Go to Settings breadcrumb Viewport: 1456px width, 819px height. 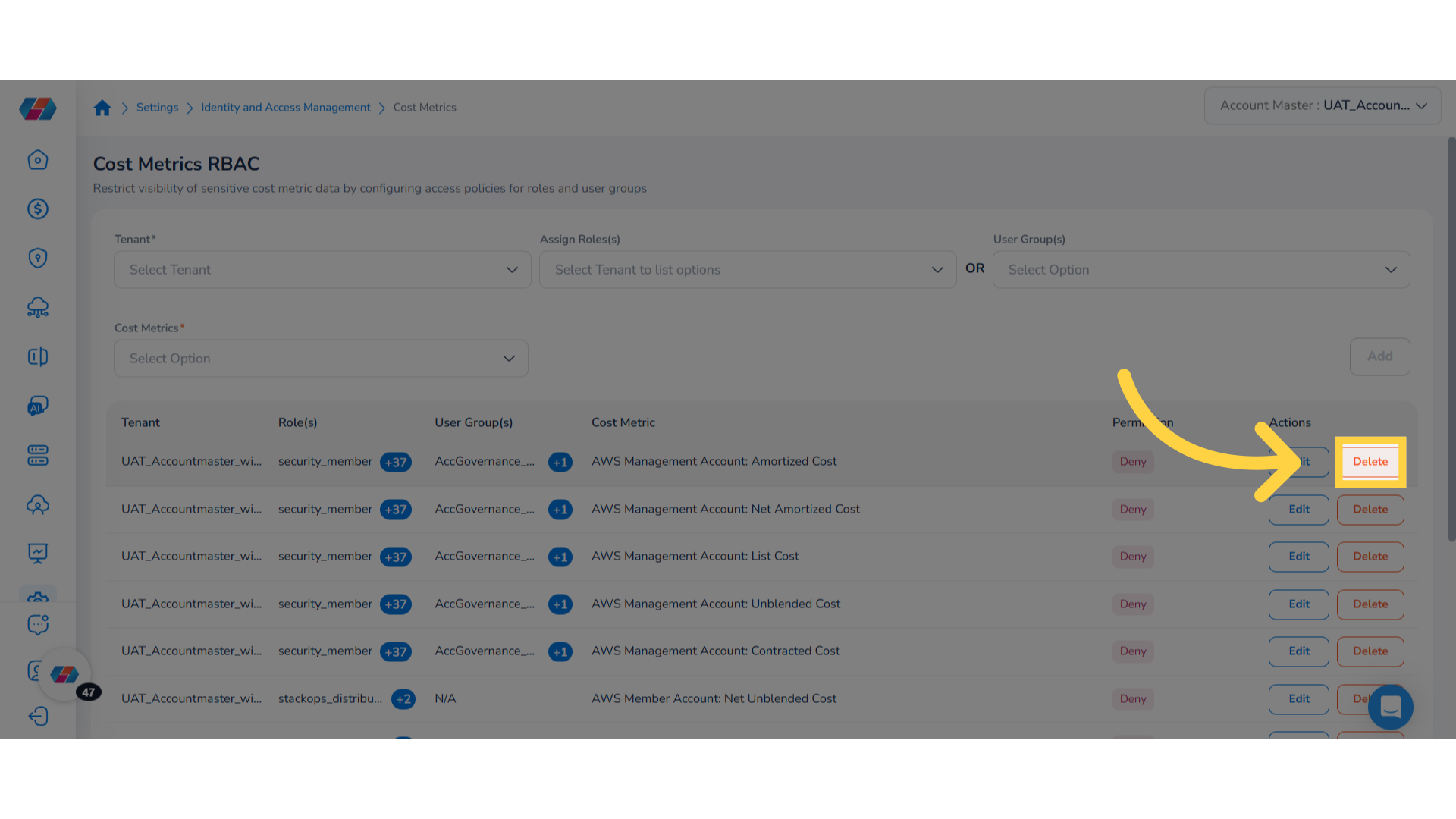coord(157,108)
